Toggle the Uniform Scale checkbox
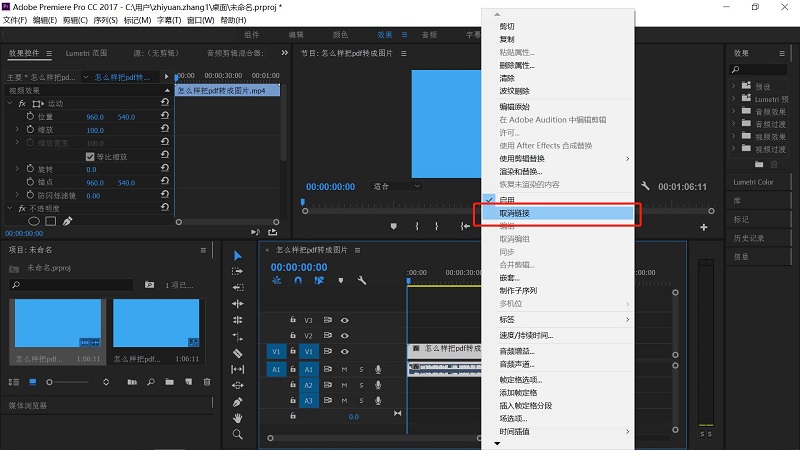 point(90,157)
